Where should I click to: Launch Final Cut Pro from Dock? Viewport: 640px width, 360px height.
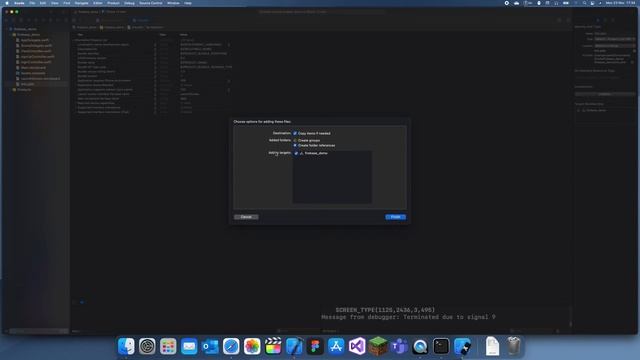(273, 347)
